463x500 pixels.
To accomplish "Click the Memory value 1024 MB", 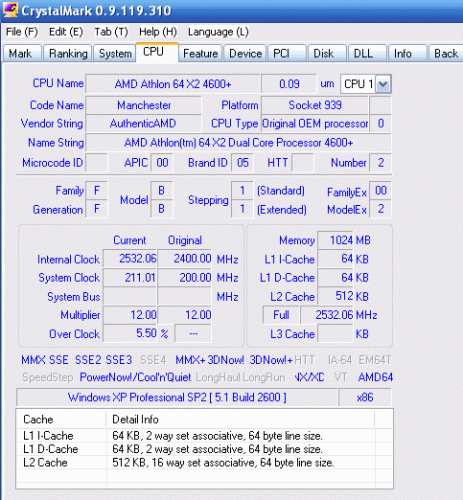I will coord(335,240).
